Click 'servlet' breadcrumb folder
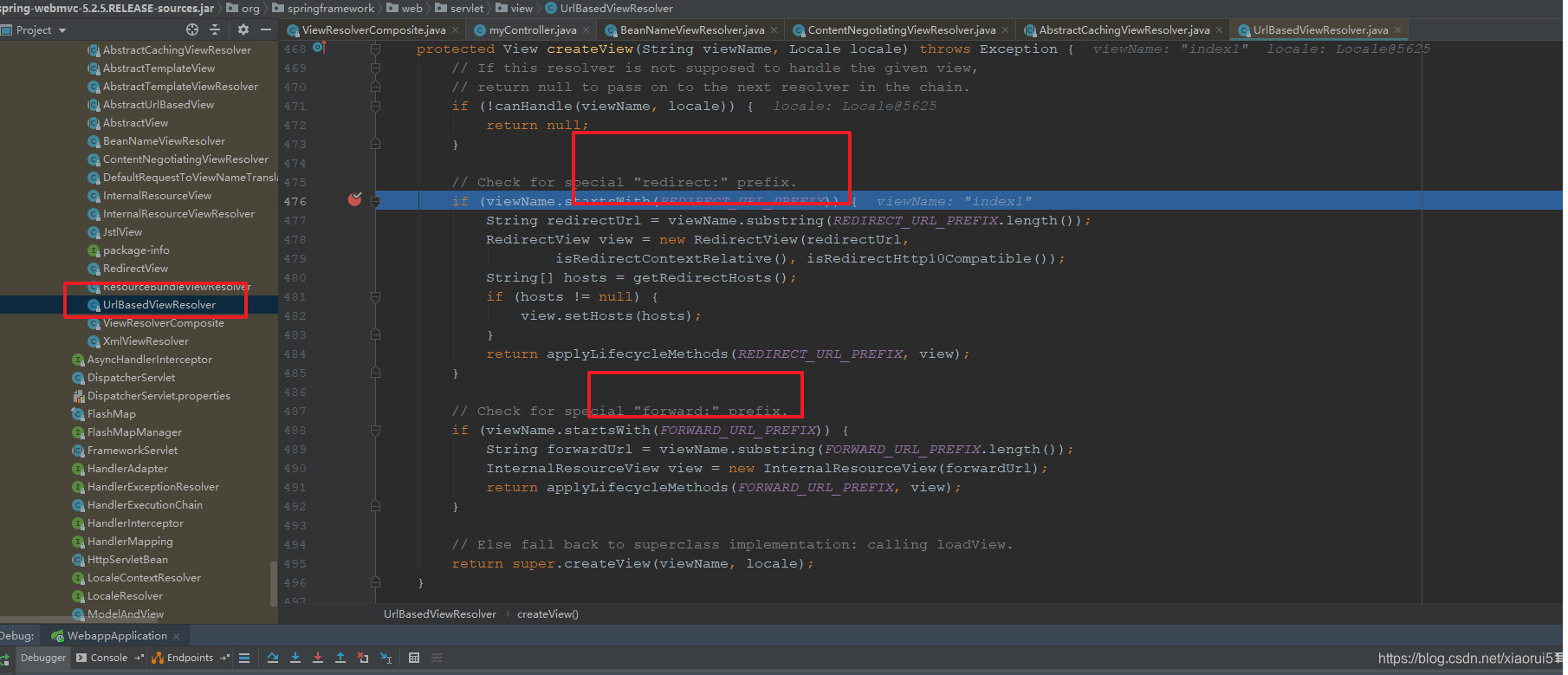The image size is (1568, 675). [460, 8]
